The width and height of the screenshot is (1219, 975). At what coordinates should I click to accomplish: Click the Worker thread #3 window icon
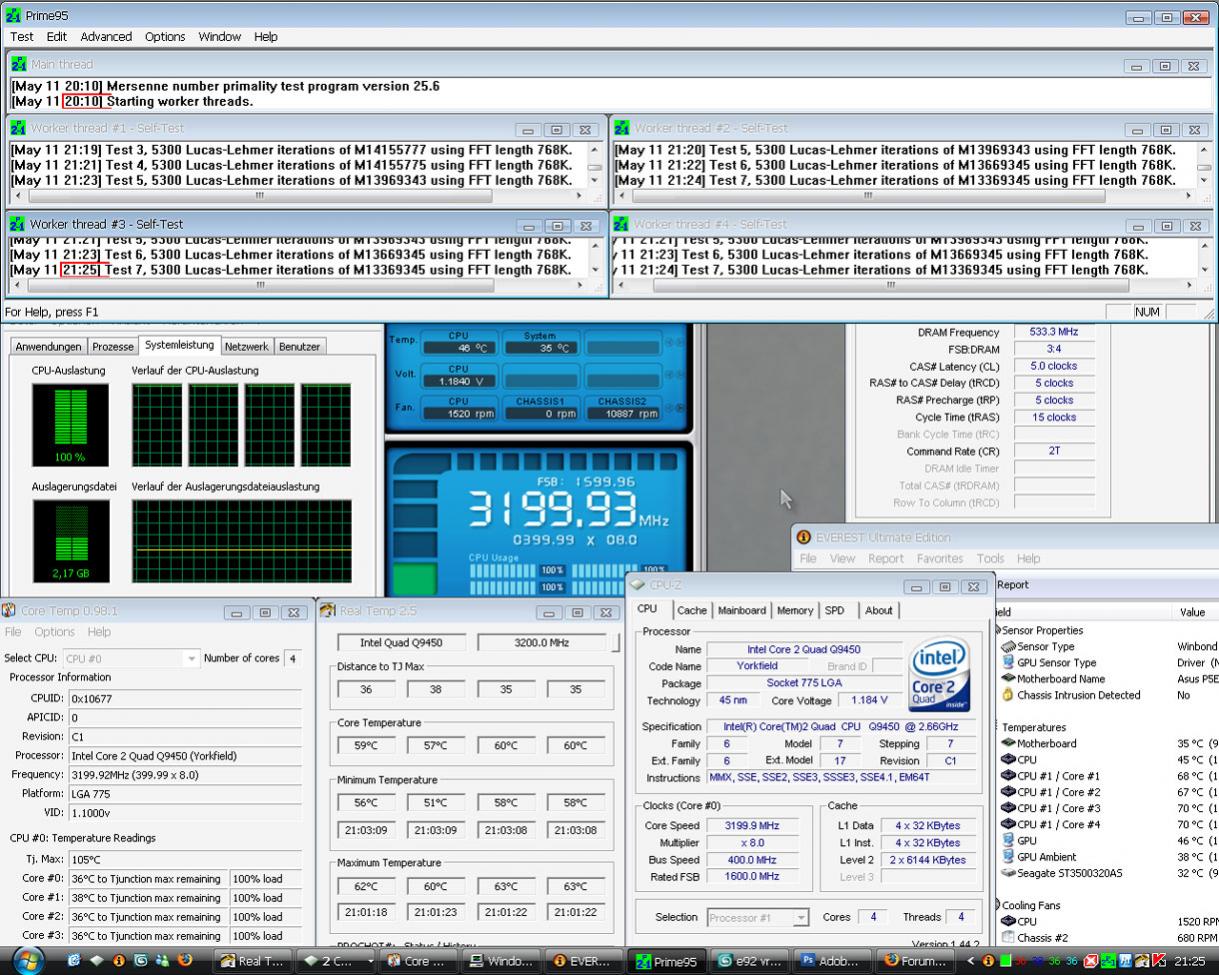18,224
